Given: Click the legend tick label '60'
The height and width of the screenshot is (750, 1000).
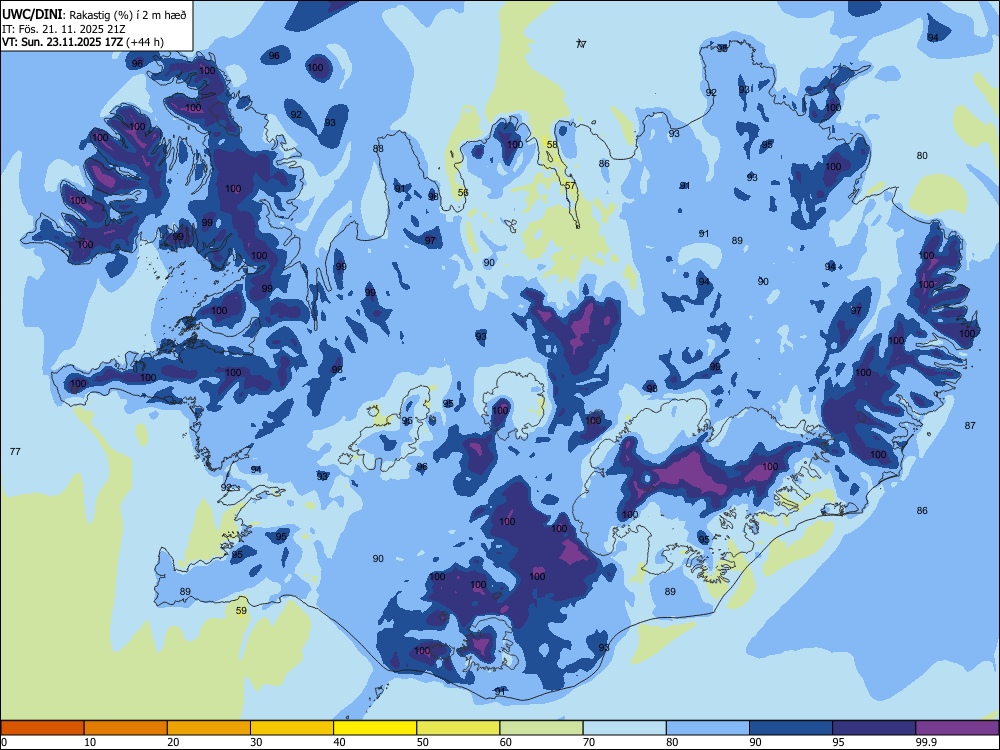Looking at the screenshot, I should pyautogui.click(x=506, y=742).
